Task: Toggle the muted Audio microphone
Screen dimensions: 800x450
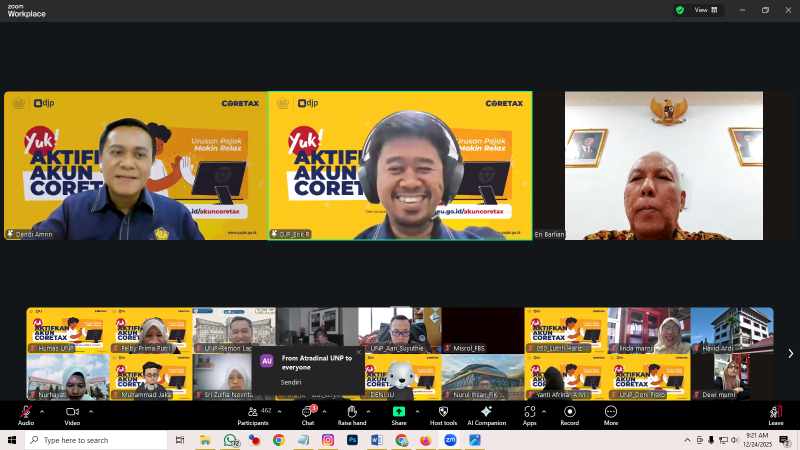Action: pyautogui.click(x=25, y=412)
